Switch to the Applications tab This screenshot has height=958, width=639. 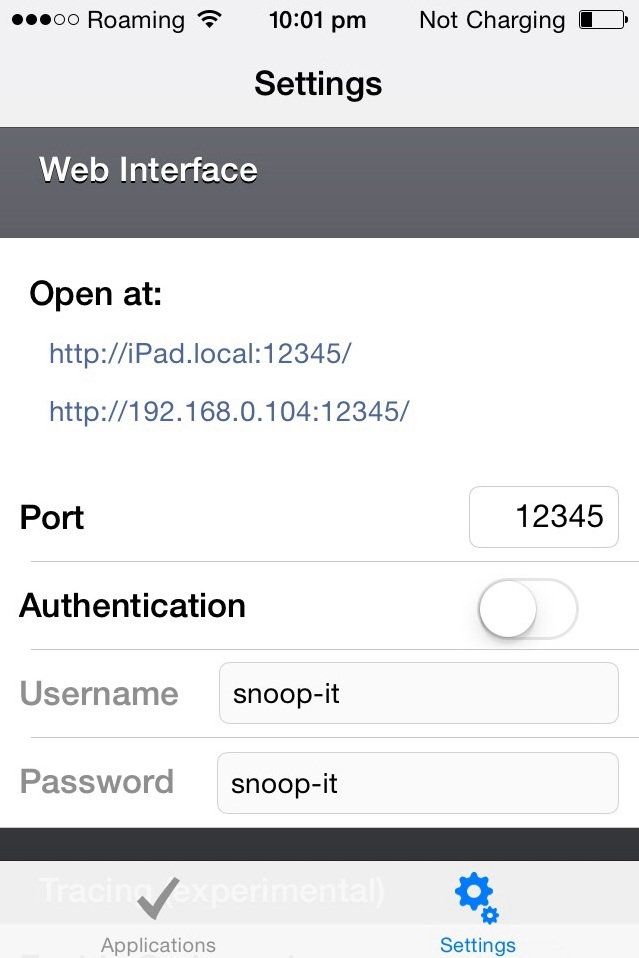(158, 920)
